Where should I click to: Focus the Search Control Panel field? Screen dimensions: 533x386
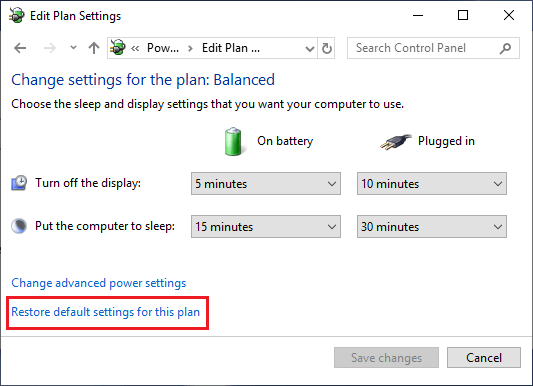tap(425, 48)
